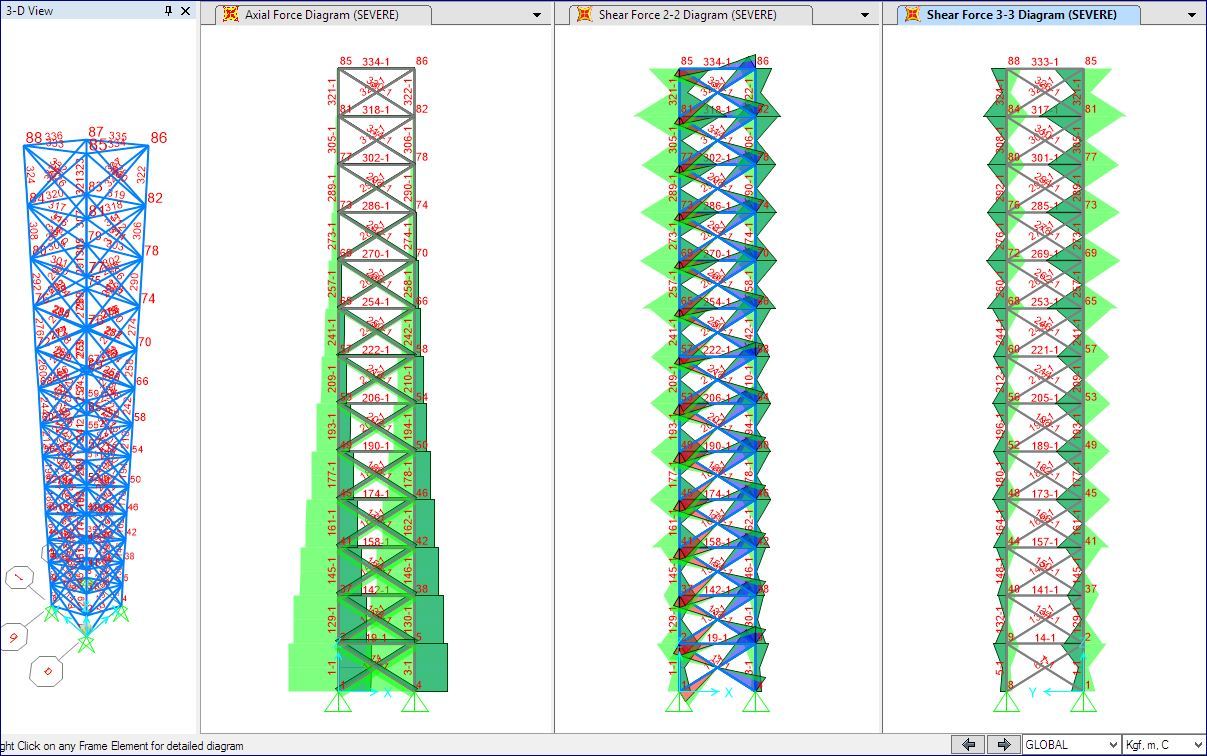Click the Axial Force Diagram tab icon
This screenshot has height=756, width=1207.
(230, 15)
